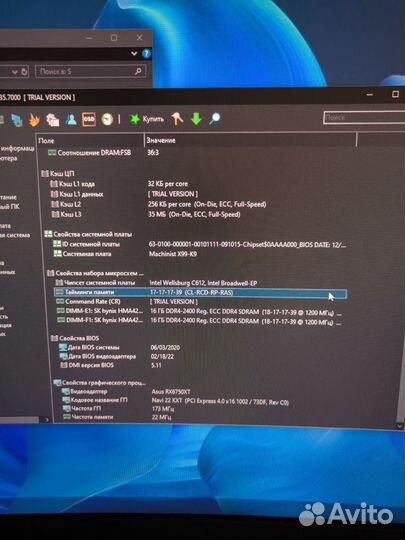Select 'DMI версия BIOS' row
Screen dimensions: 405x540
[x=87, y=365]
